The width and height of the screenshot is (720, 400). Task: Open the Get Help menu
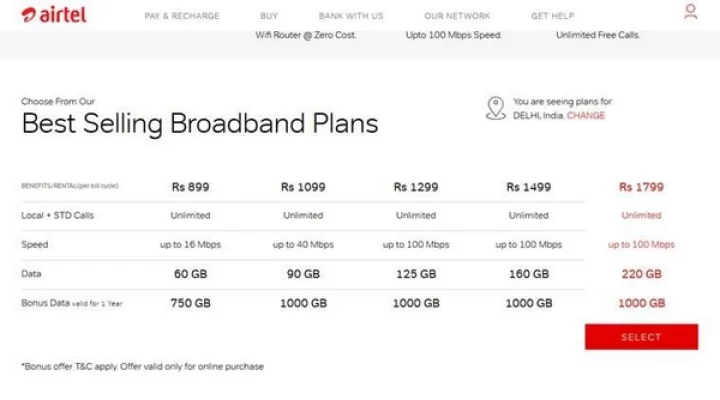click(553, 16)
